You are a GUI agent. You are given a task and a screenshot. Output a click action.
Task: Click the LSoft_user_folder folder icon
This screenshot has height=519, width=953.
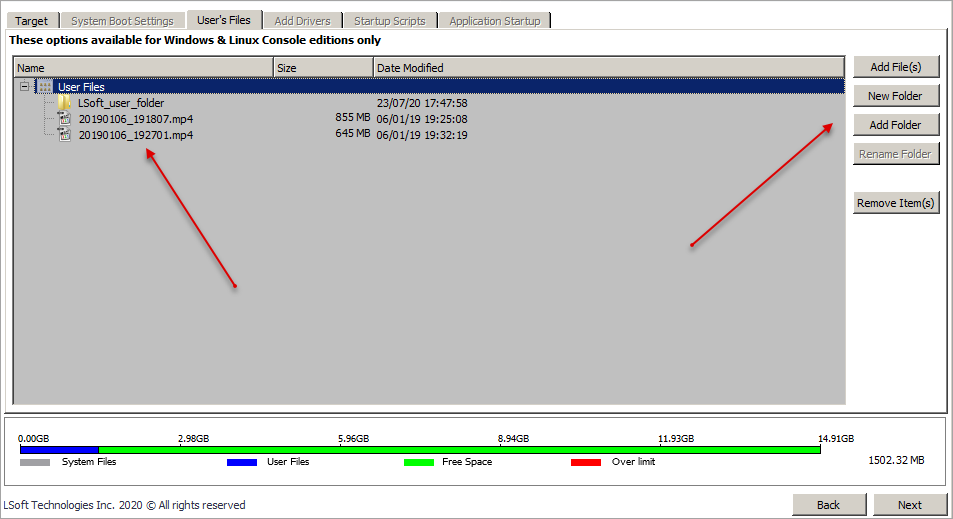[65, 103]
